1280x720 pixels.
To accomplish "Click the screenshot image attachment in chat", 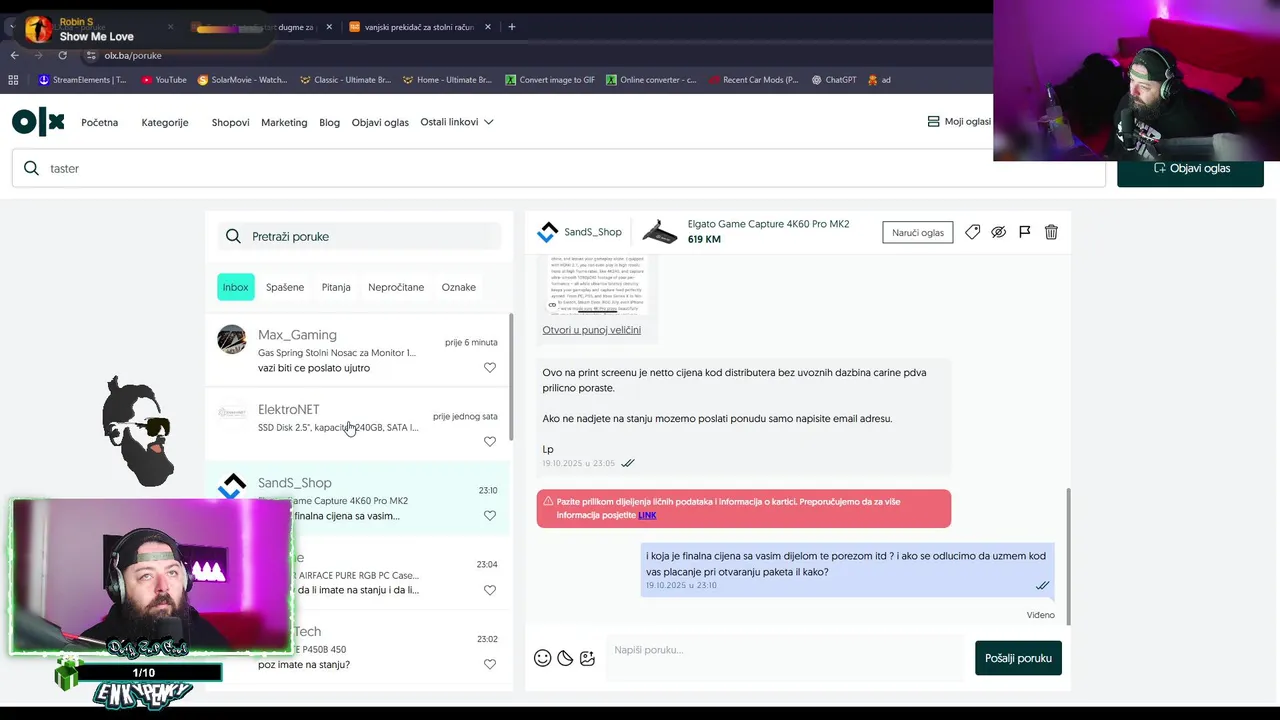I will click(596, 285).
